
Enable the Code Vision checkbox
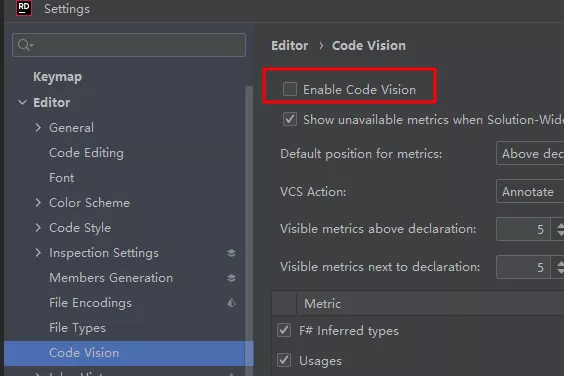[290, 89]
